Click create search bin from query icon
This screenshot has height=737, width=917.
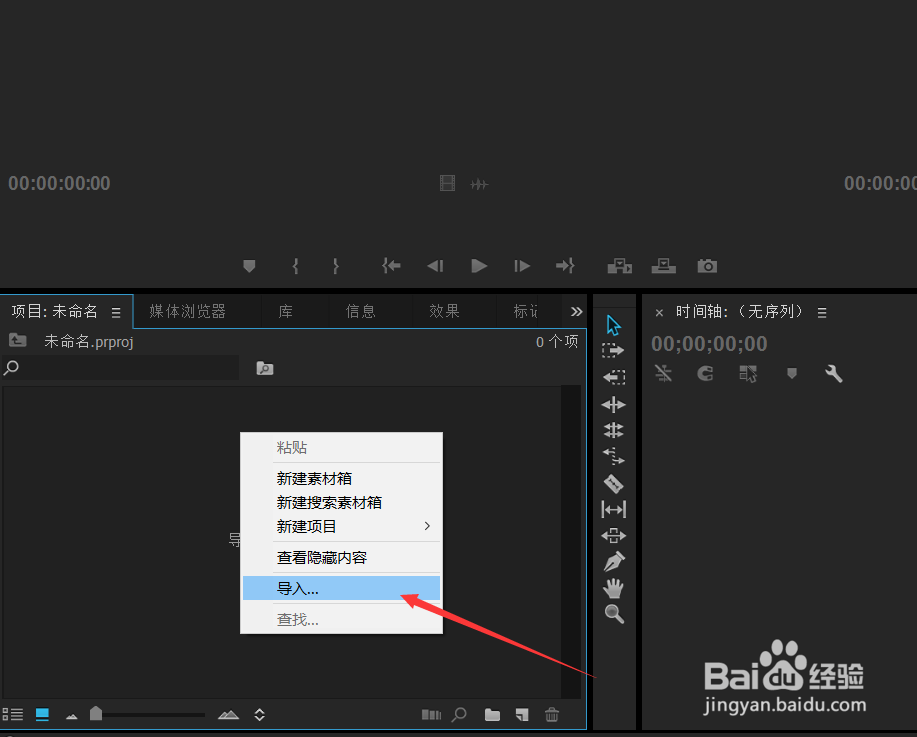(x=265, y=368)
